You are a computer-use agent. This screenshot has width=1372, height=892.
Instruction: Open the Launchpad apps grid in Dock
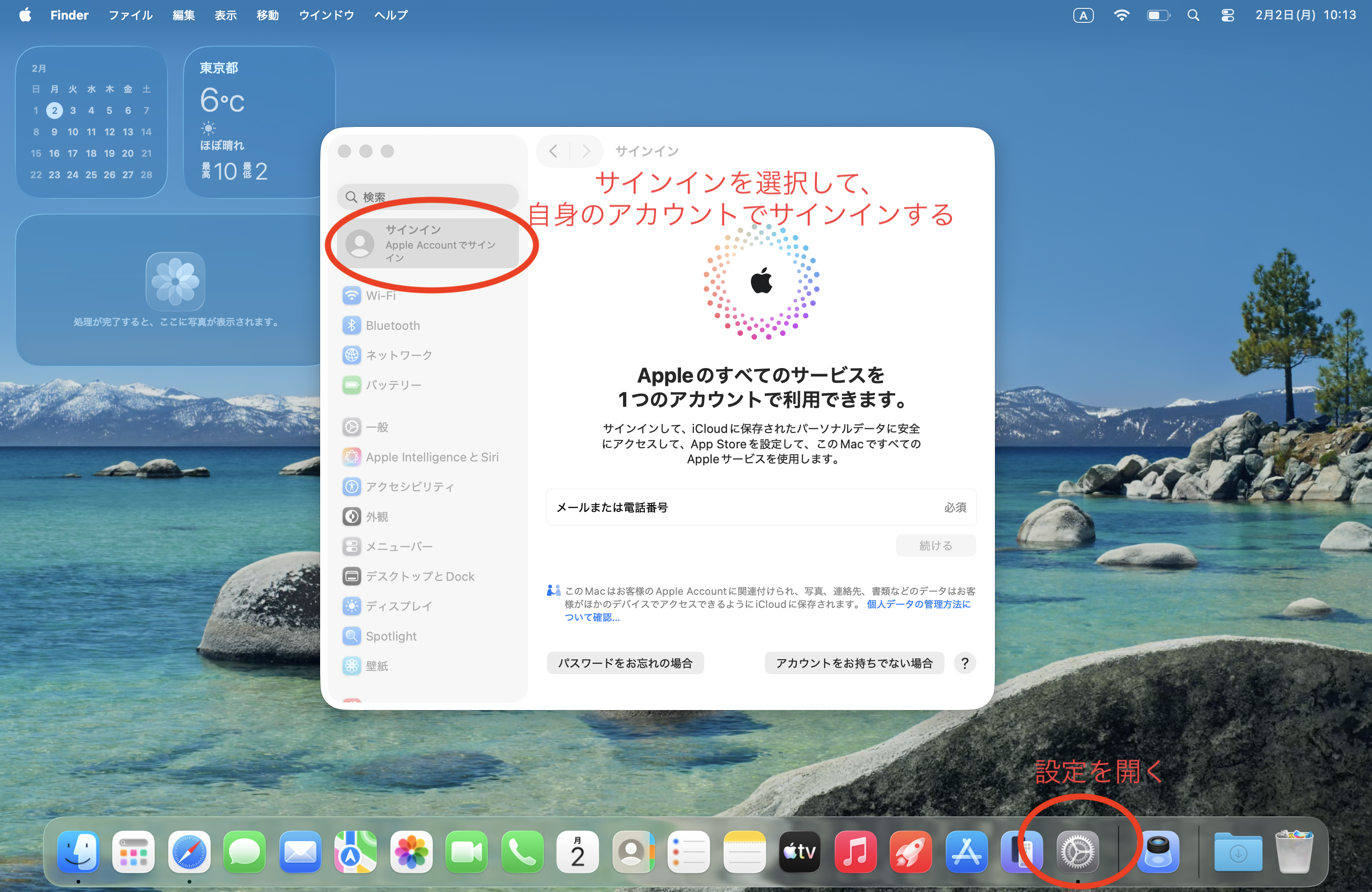point(134,851)
